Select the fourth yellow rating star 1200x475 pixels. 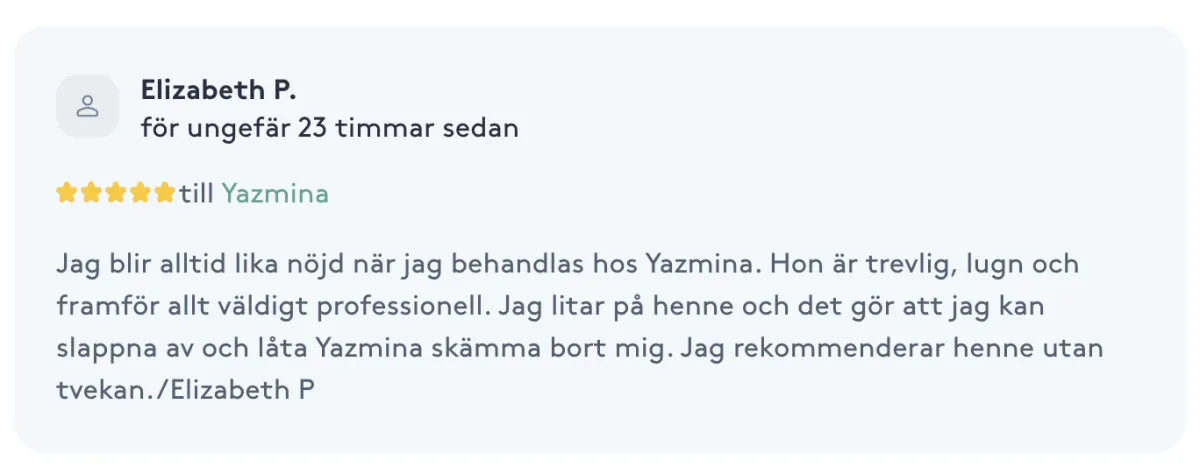click(x=140, y=193)
